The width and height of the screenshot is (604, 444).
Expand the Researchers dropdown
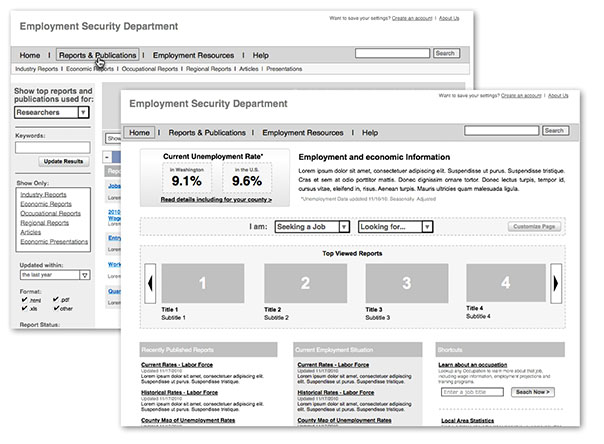click(x=83, y=113)
